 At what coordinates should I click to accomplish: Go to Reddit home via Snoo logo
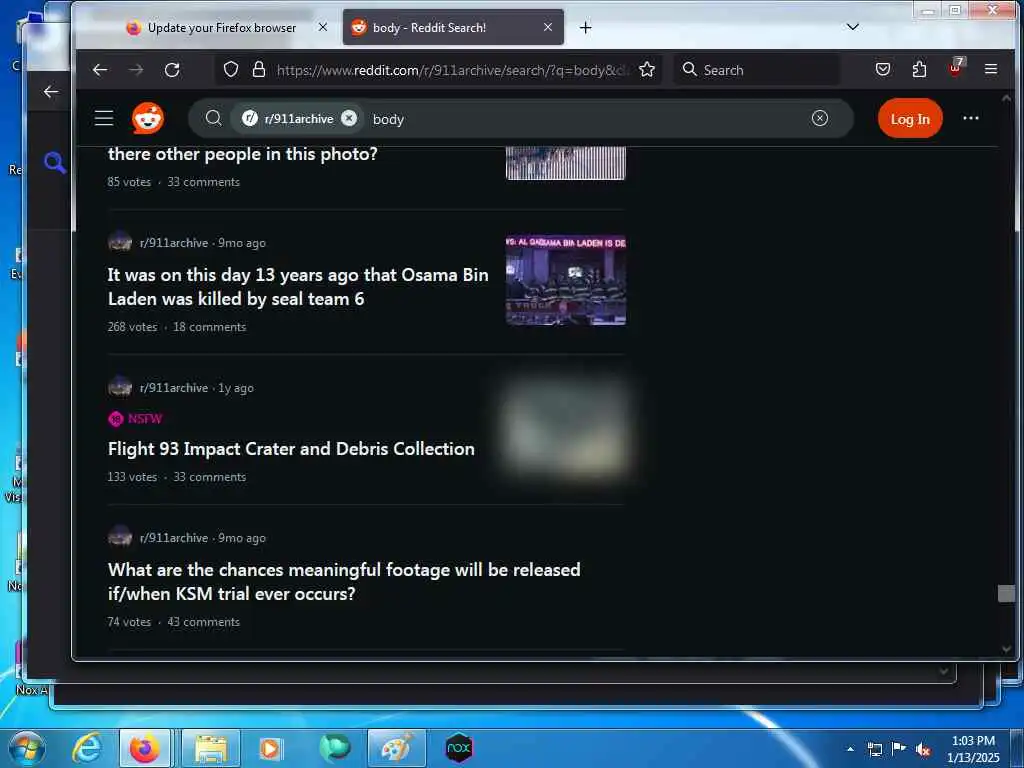click(148, 118)
